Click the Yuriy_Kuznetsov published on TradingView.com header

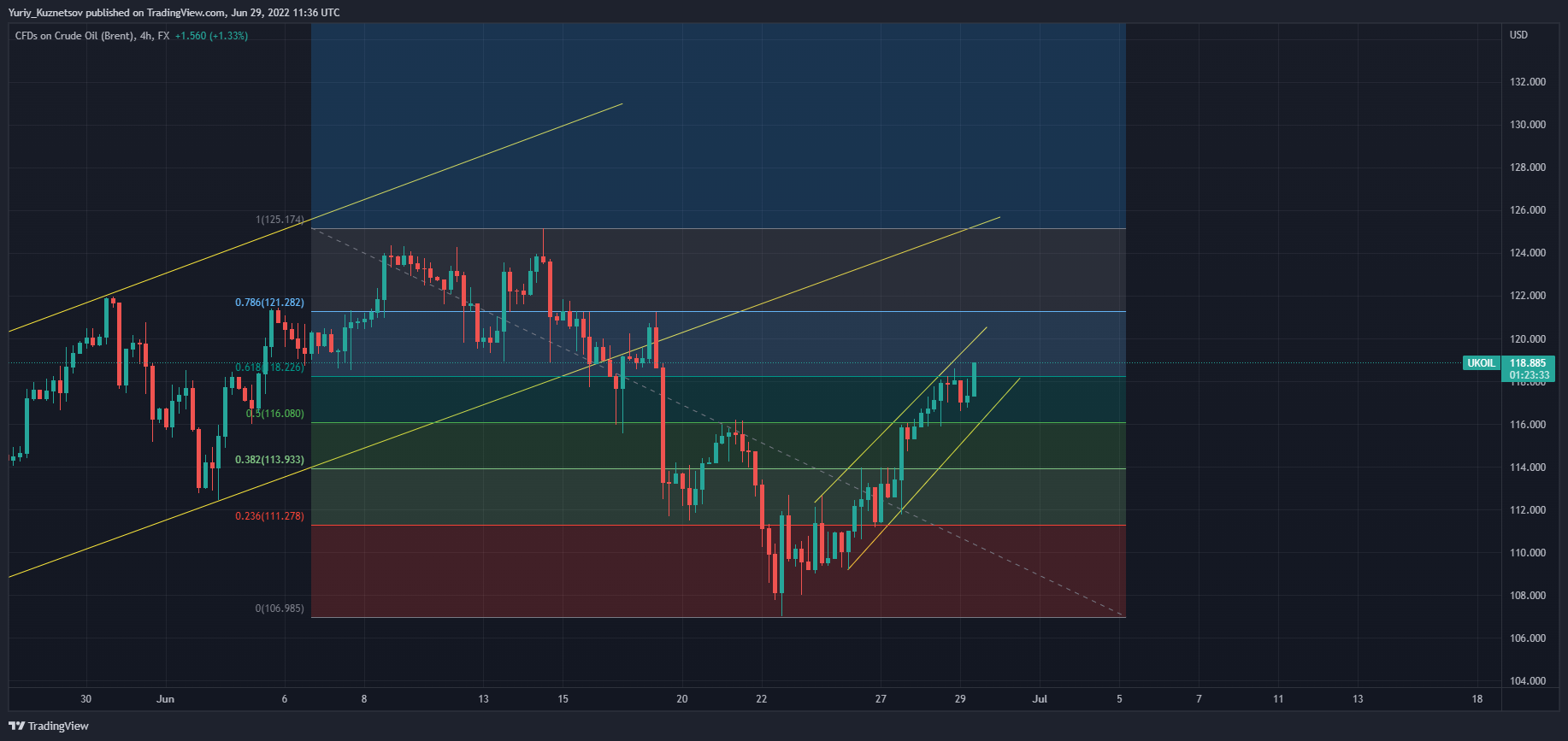click(x=174, y=13)
